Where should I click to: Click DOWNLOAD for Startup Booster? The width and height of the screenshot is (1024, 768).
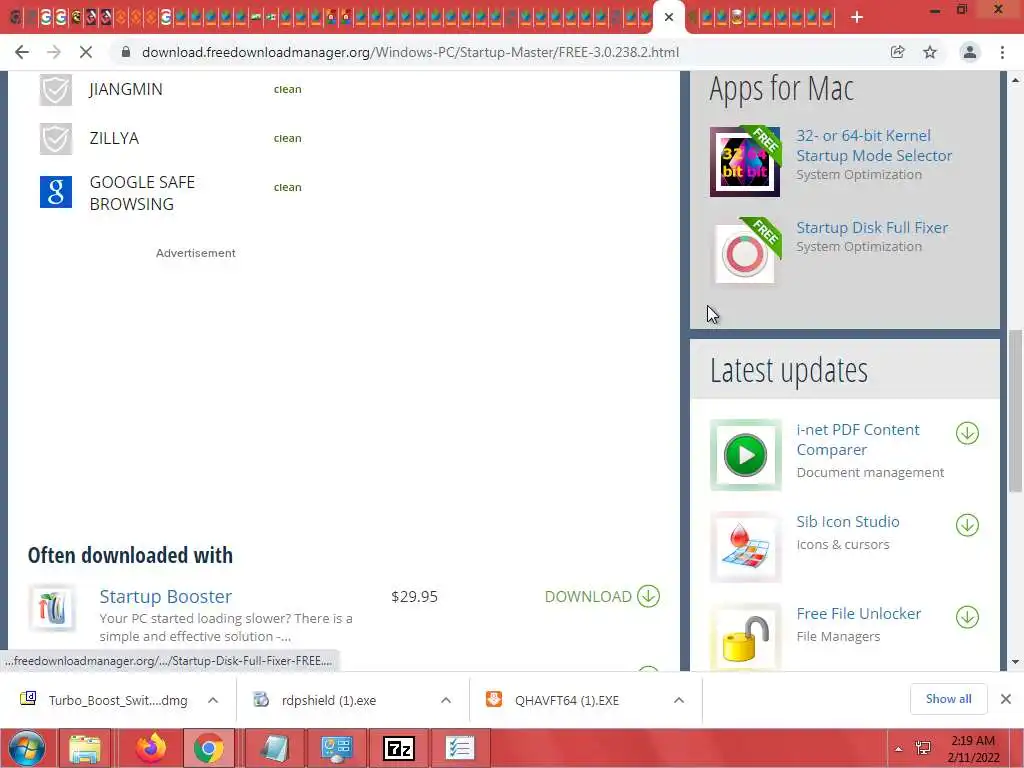(x=602, y=596)
